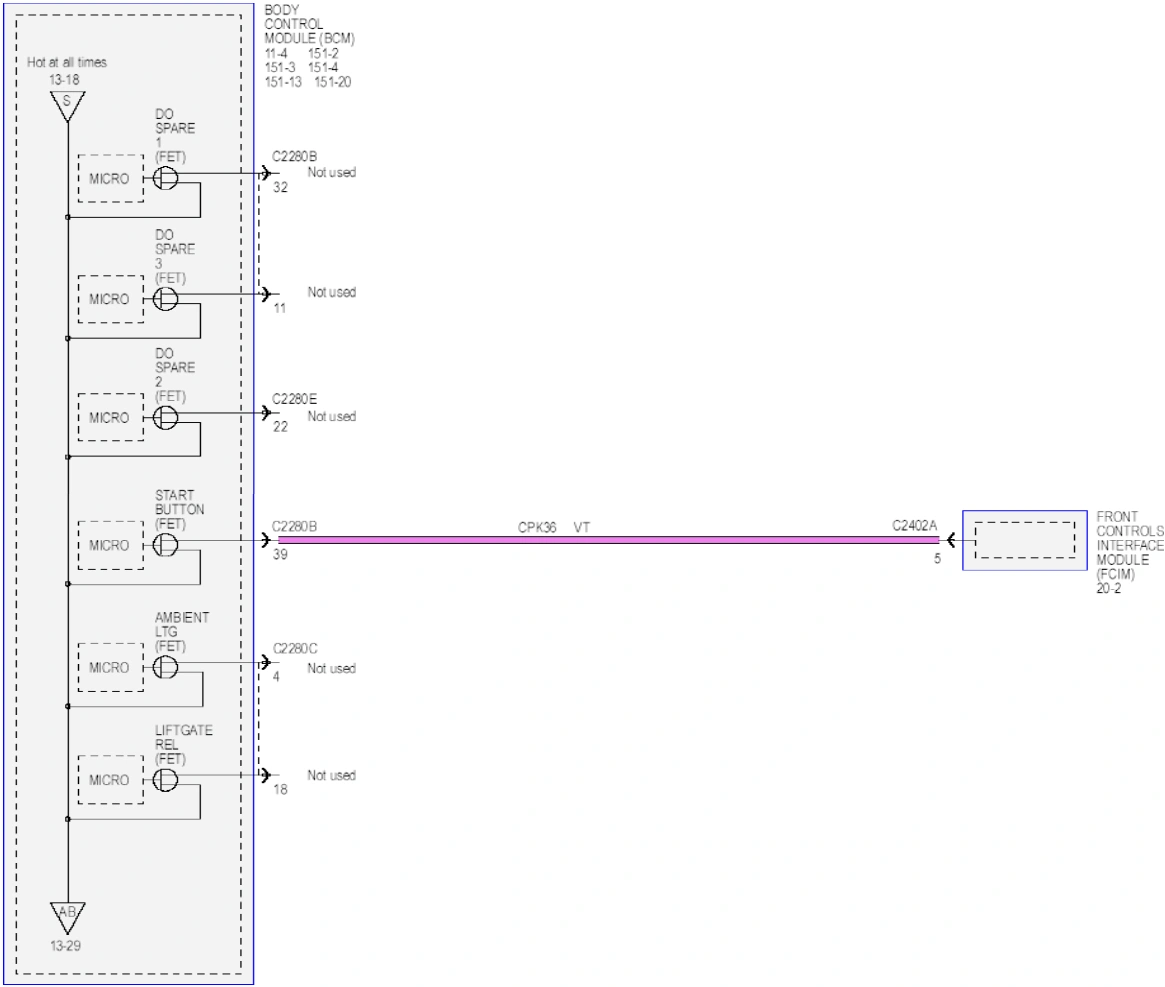Image resolution: width=1165 pixels, height=987 pixels.
Task: Click the MICRO box beside AMBIENT LTG
Action: (111, 667)
